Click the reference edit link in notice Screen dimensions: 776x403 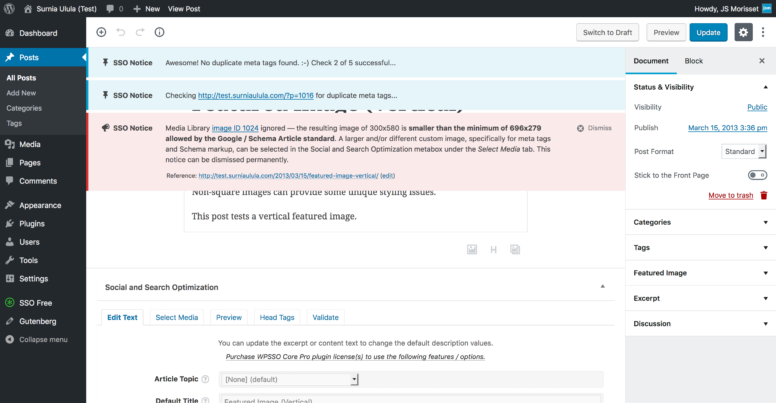388,175
